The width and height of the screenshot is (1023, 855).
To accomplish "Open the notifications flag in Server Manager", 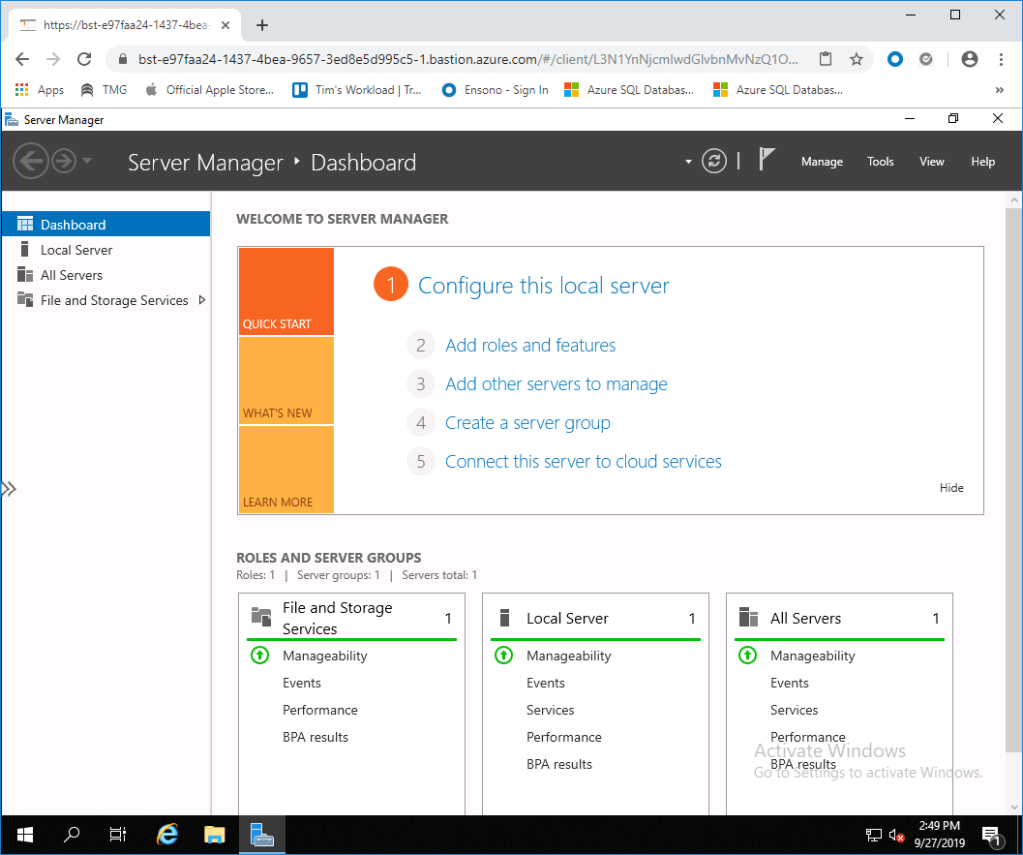I will 766,158.
